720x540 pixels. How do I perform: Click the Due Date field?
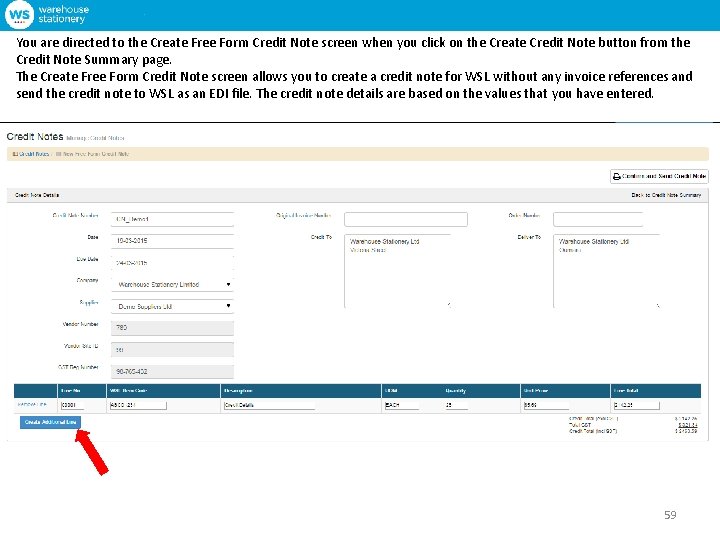point(172,263)
